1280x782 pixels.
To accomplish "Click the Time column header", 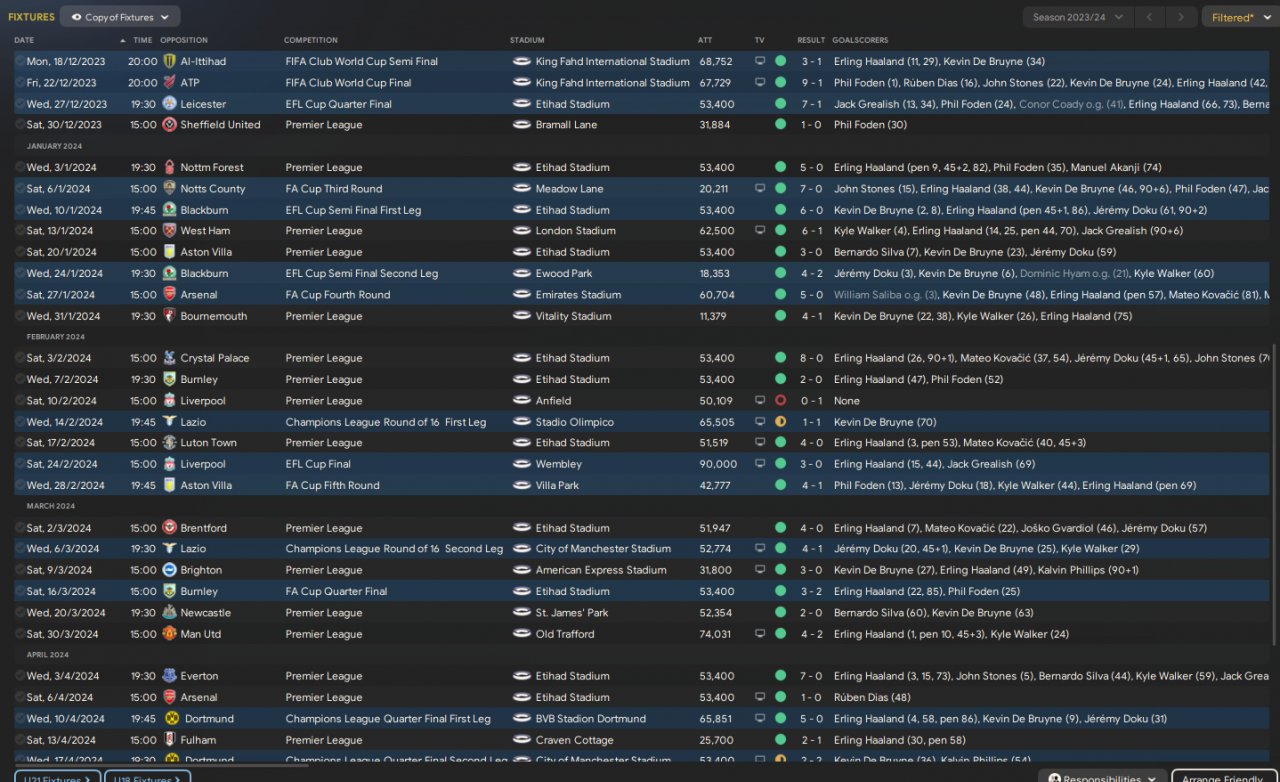I will [x=143, y=40].
